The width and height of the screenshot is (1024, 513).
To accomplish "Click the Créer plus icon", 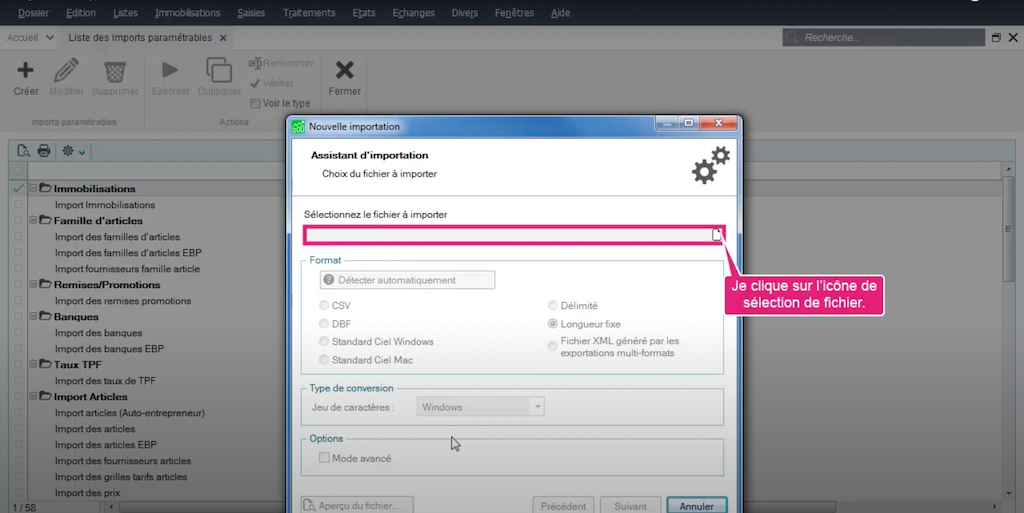I will coord(25,70).
